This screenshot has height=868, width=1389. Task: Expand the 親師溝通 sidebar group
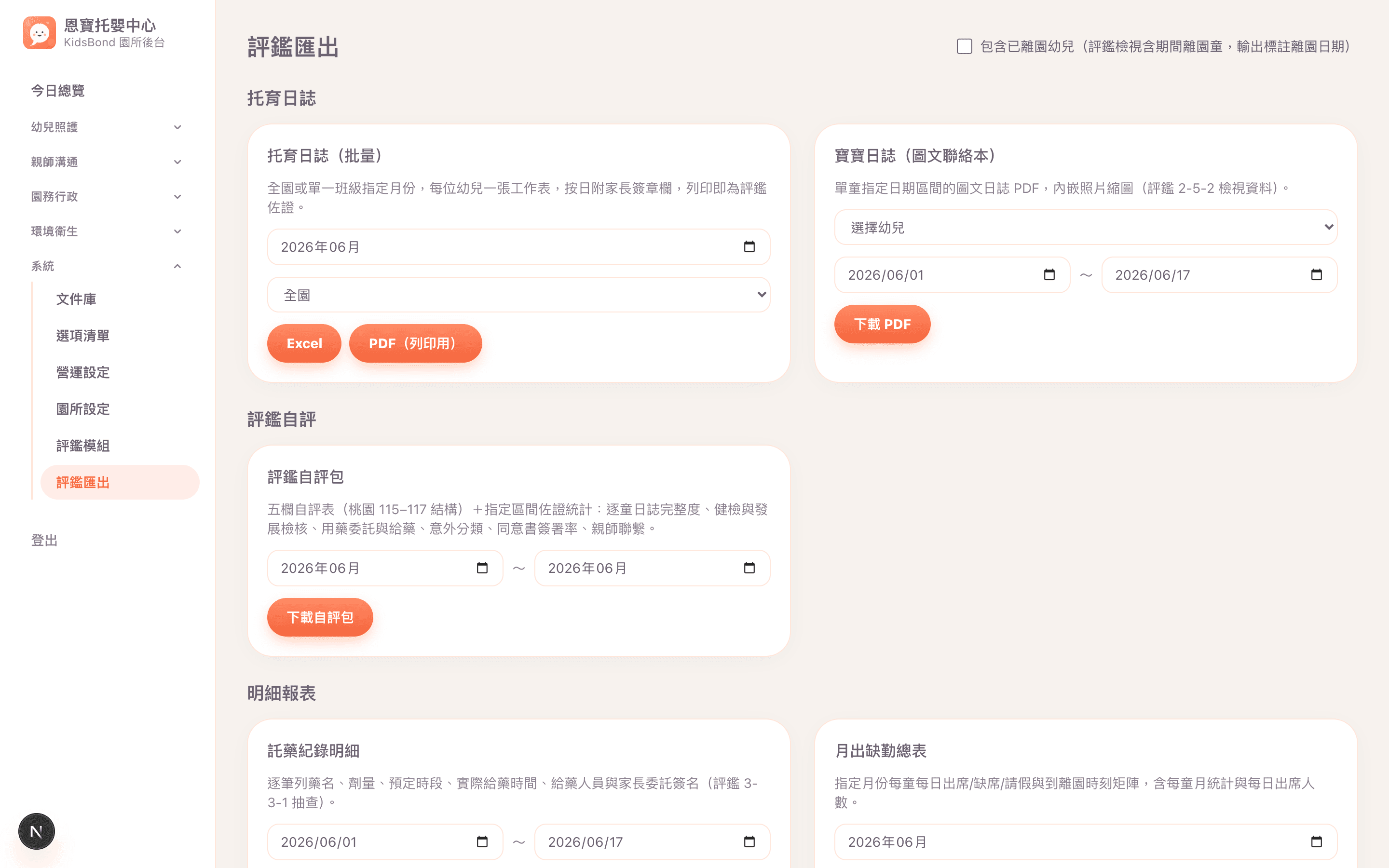[106, 162]
